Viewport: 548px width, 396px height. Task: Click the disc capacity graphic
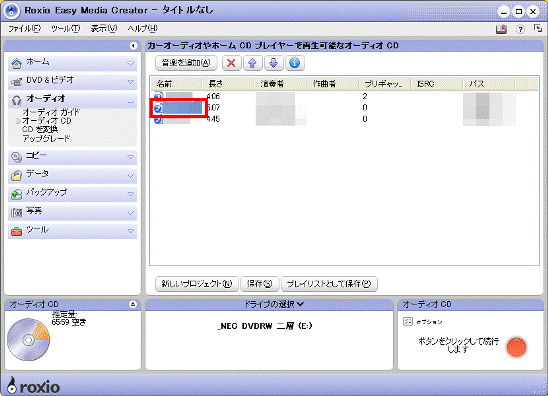coord(29,339)
